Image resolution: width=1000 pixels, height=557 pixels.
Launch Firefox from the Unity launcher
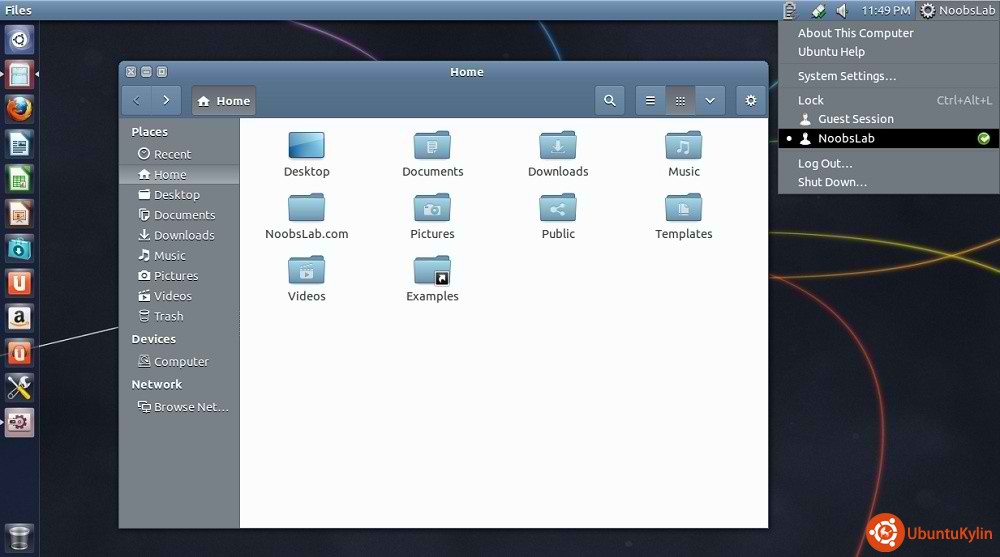coord(20,108)
